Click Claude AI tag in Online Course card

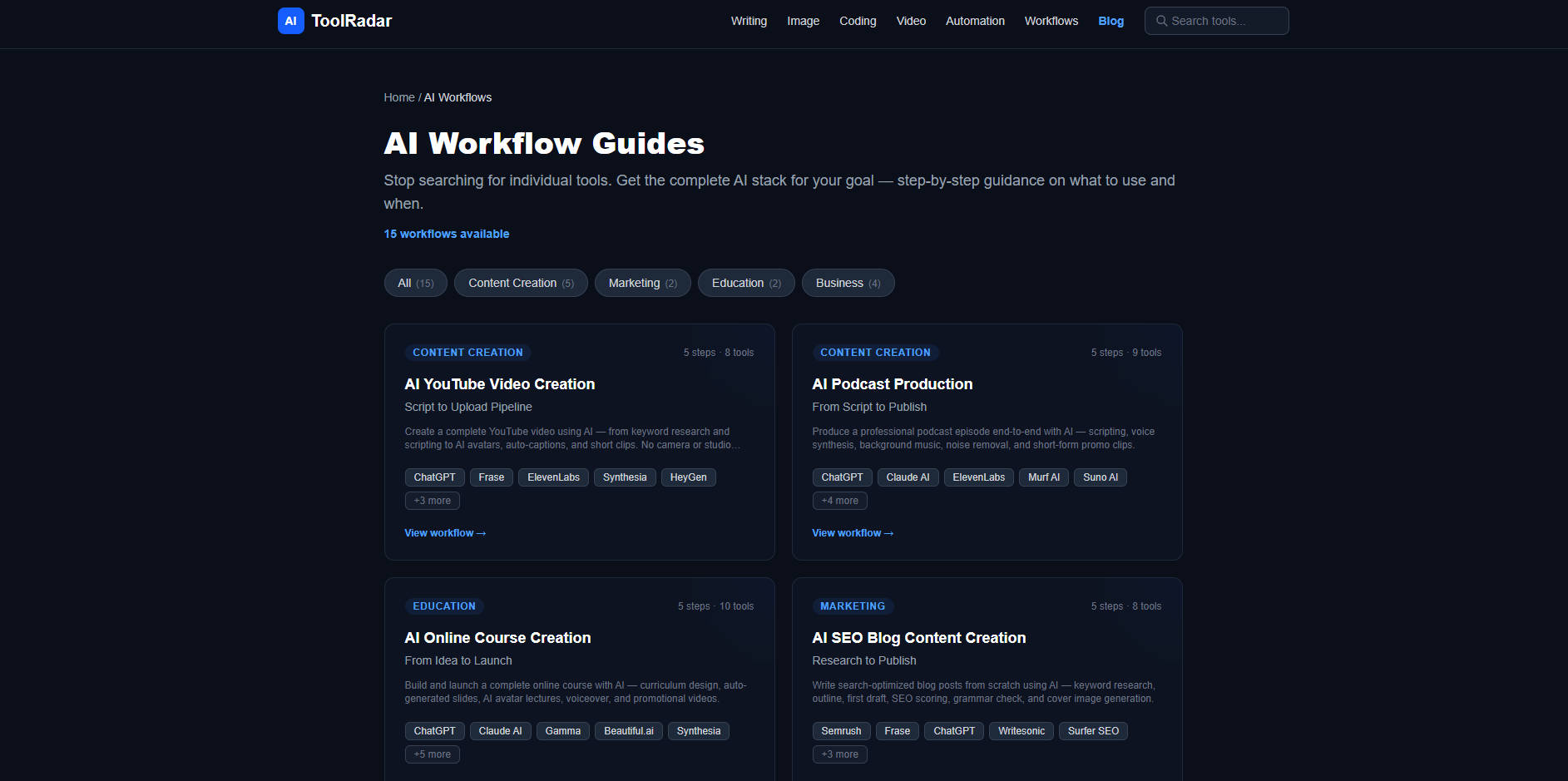(x=500, y=731)
